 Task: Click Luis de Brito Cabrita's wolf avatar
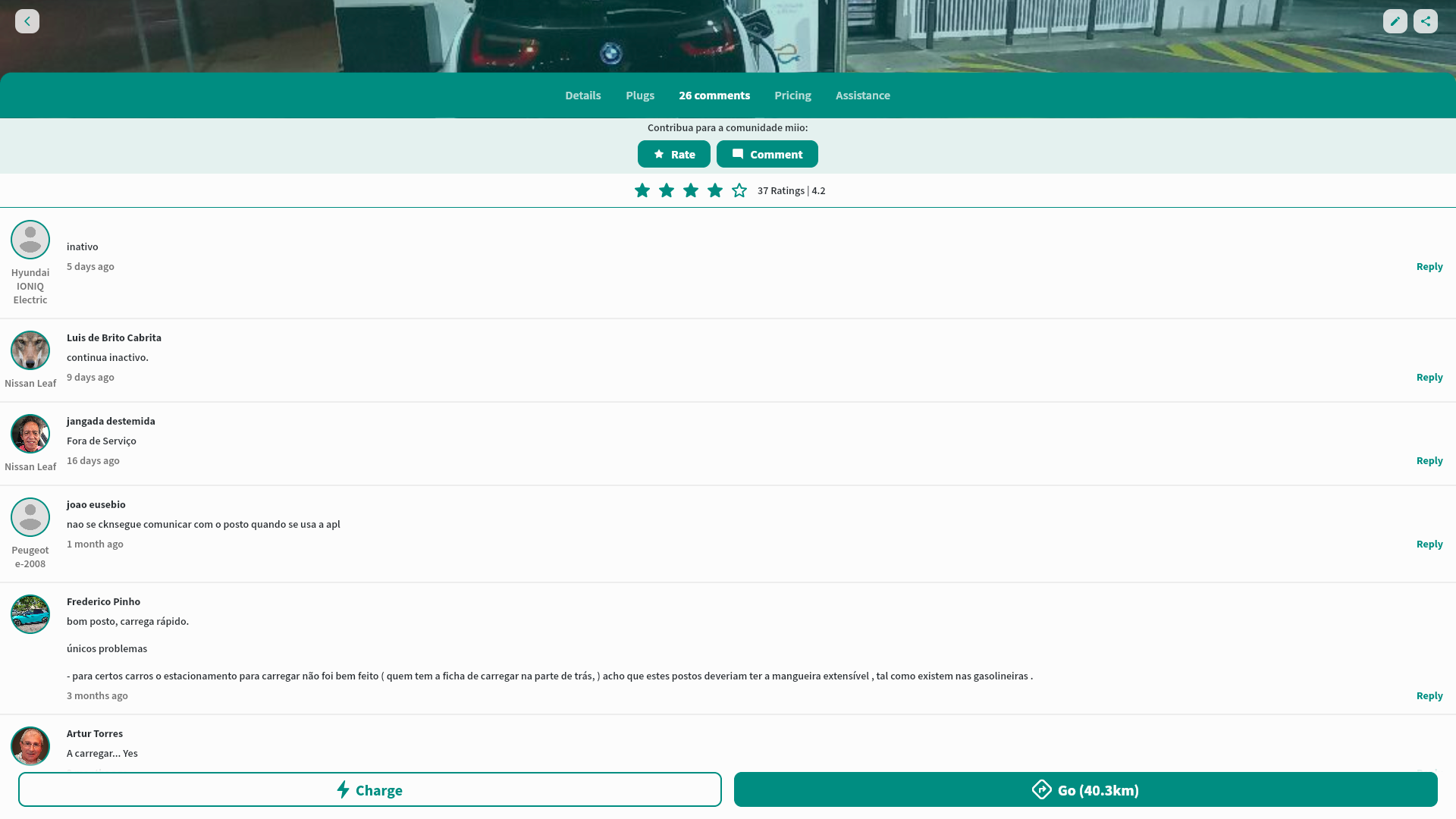[30, 350]
